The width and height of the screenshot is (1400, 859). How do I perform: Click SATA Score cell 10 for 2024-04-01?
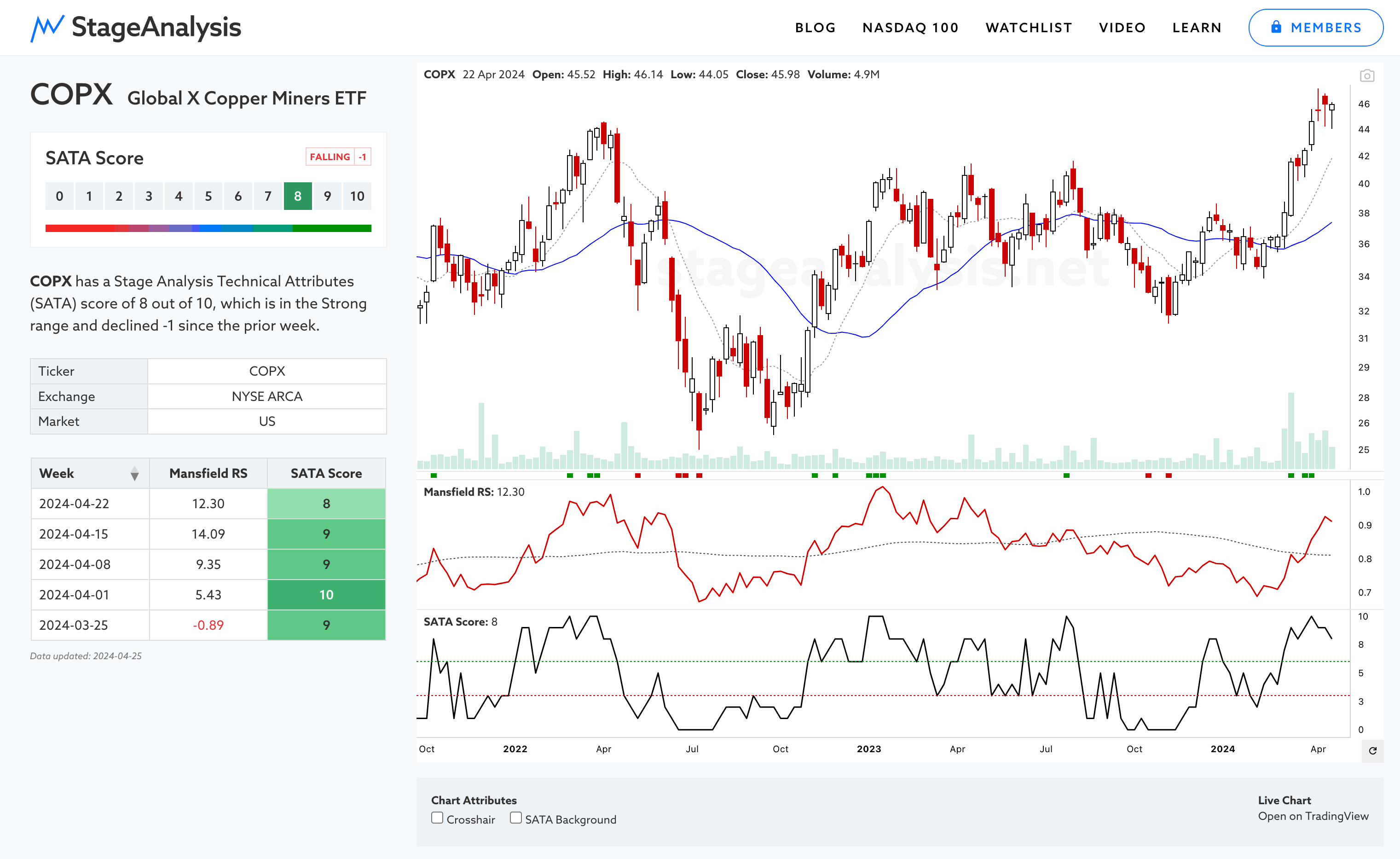tap(326, 595)
